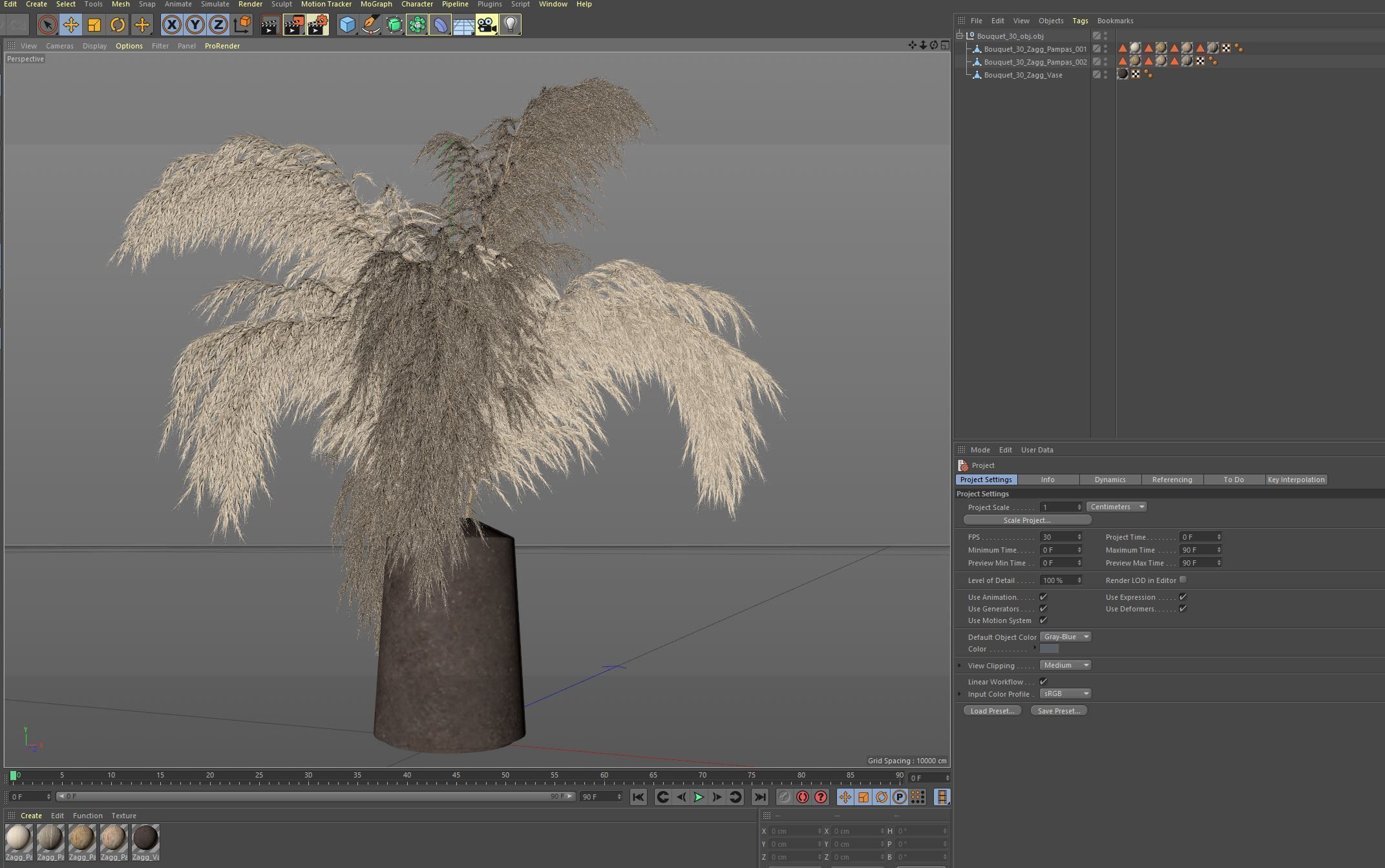Click the Scale Project button
Screen dimensions: 1385x868
click(1027, 520)
